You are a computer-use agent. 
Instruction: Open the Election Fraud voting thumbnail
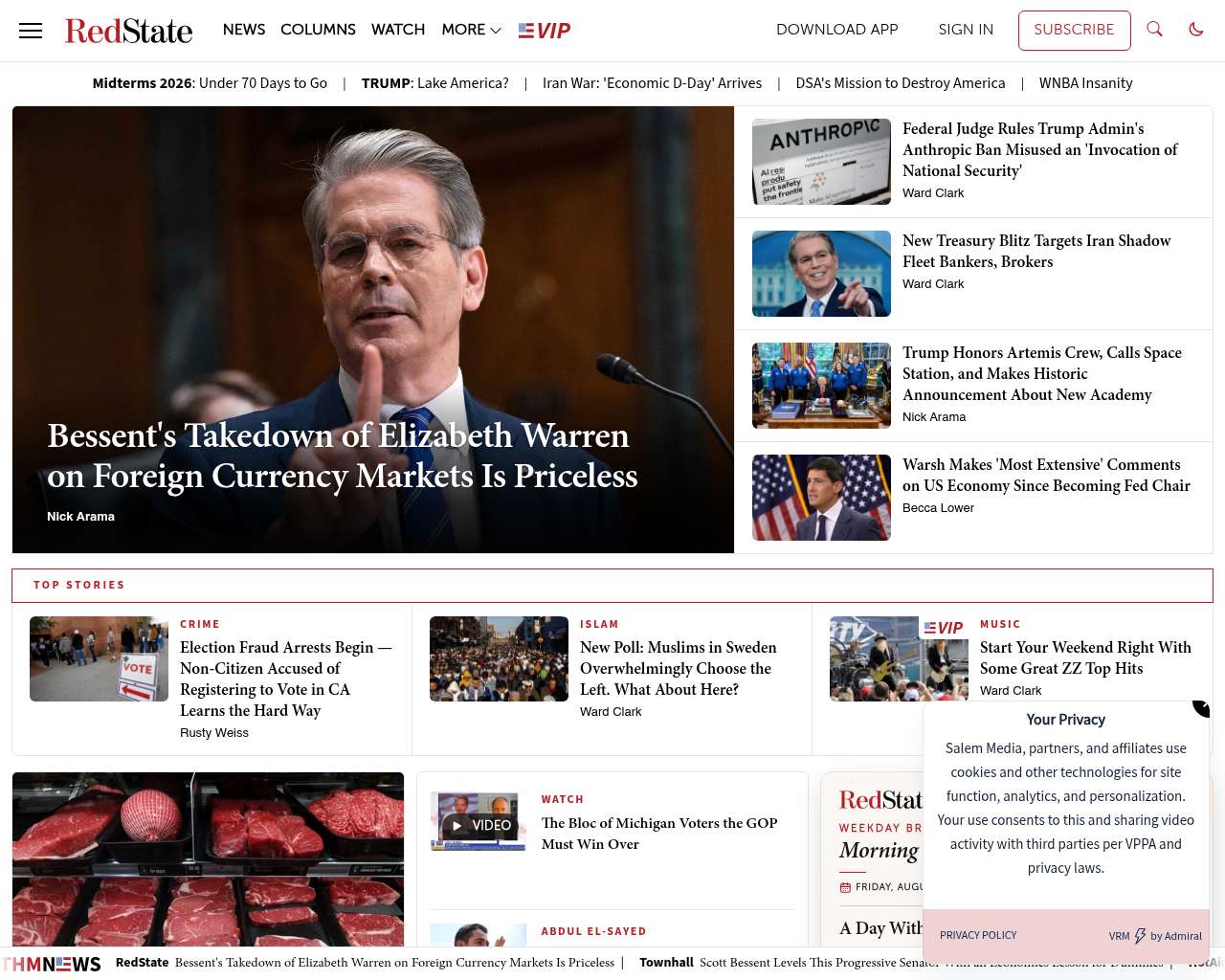coord(99,658)
